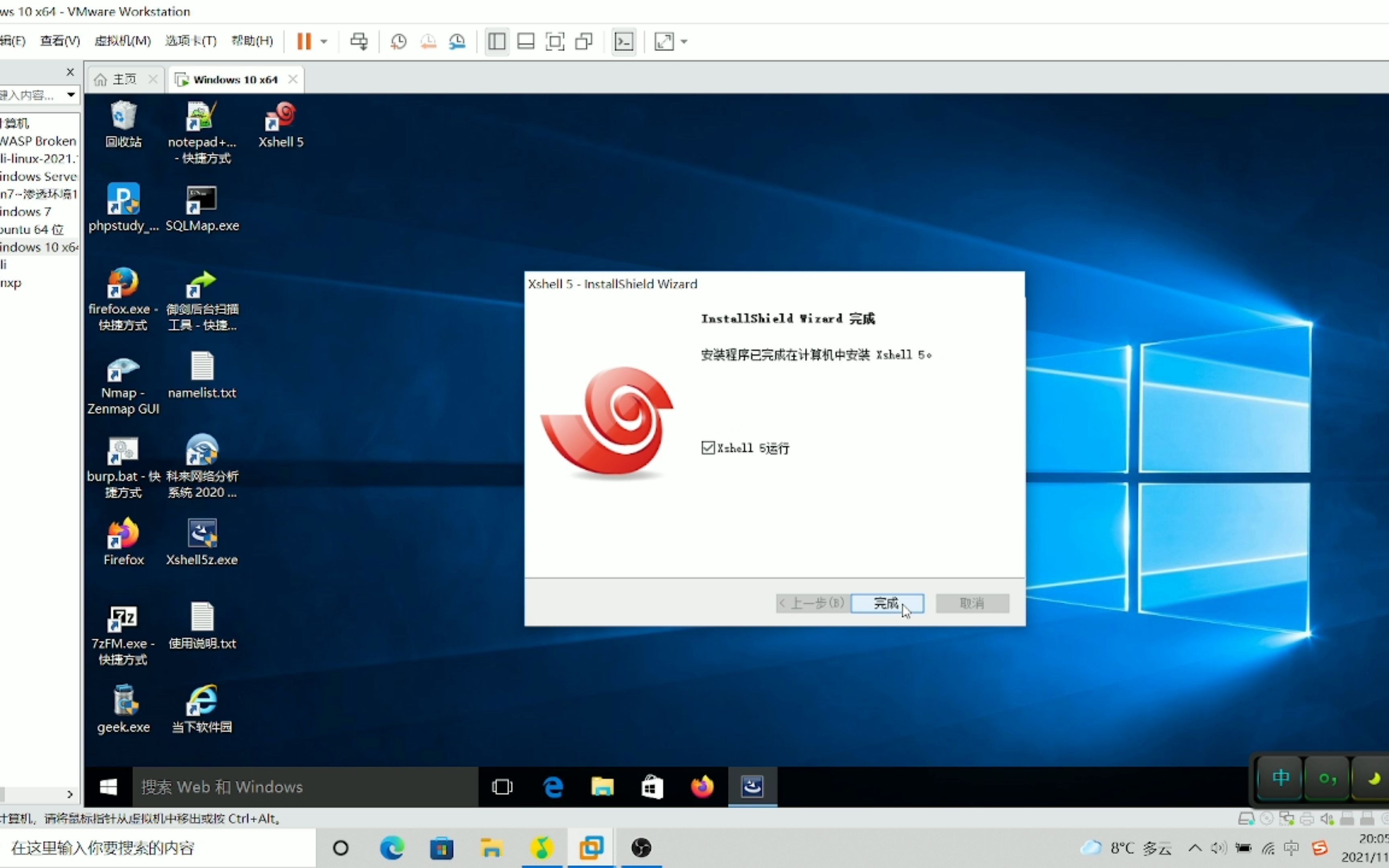The width and height of the screenshot is (1389, 868).
Task: Pause the virtual machine in VMware toolbar
Action: pos(303,41)
